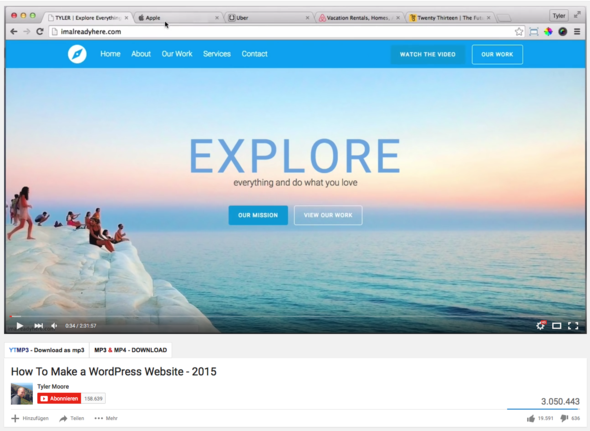Open the Chrome hamburger menu
Screen dimensions: 590x431
tap(577, 32)
